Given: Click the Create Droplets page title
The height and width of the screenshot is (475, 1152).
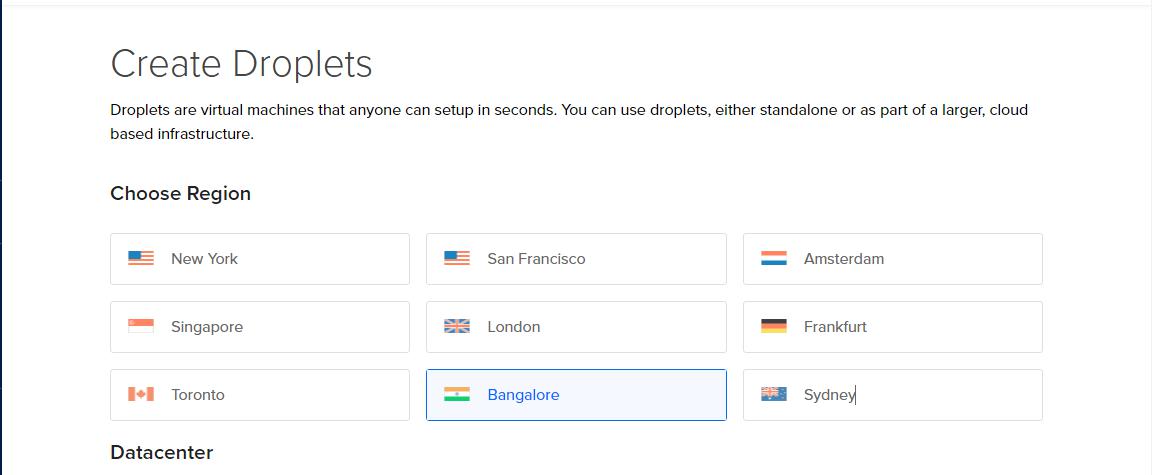Looking at the screenshot, I should click(x=241, y=64).
